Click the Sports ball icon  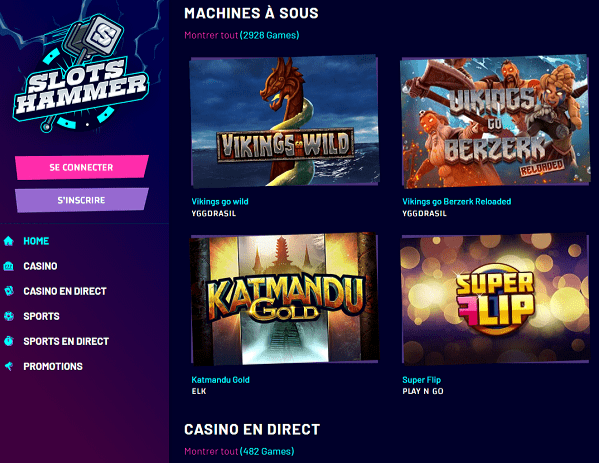coord(9,316)
